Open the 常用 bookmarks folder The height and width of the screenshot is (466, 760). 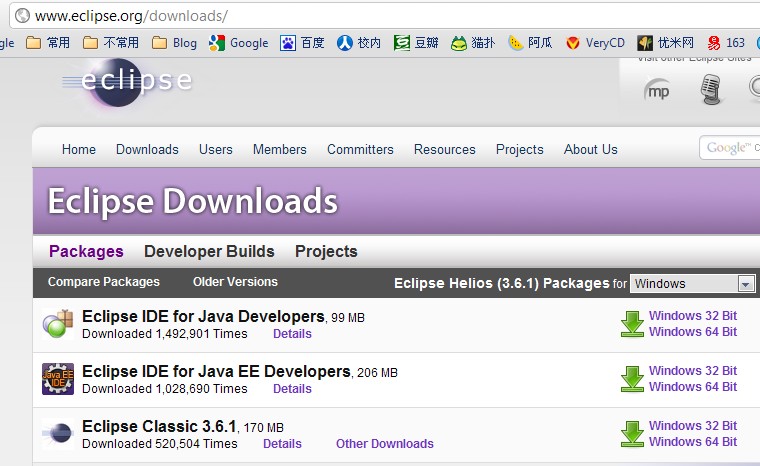point(48,43)
